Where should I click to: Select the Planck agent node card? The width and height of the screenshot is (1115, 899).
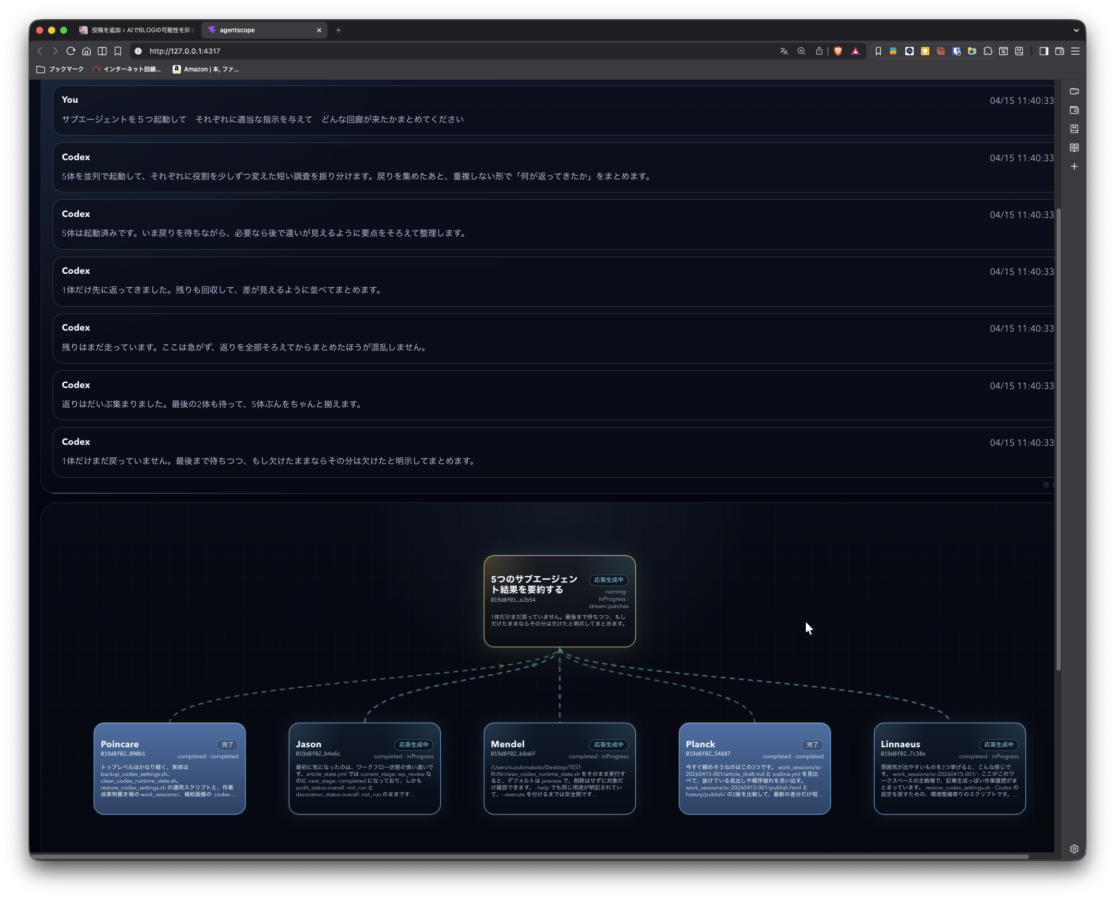click(755, 770)
